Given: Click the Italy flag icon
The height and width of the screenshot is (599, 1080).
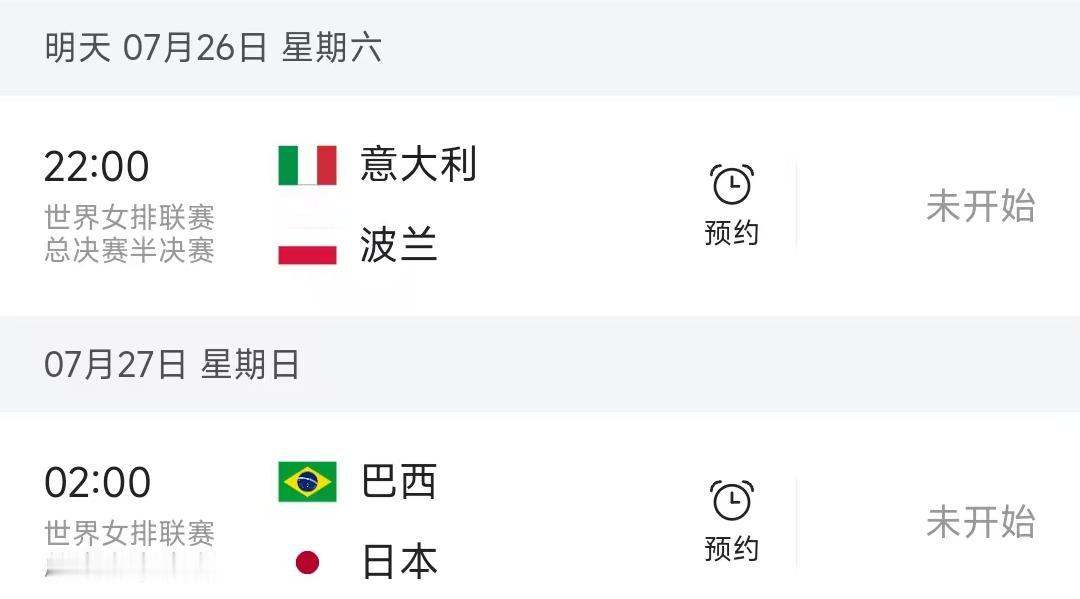Looking at the screenshot, I should pos(307,165).
